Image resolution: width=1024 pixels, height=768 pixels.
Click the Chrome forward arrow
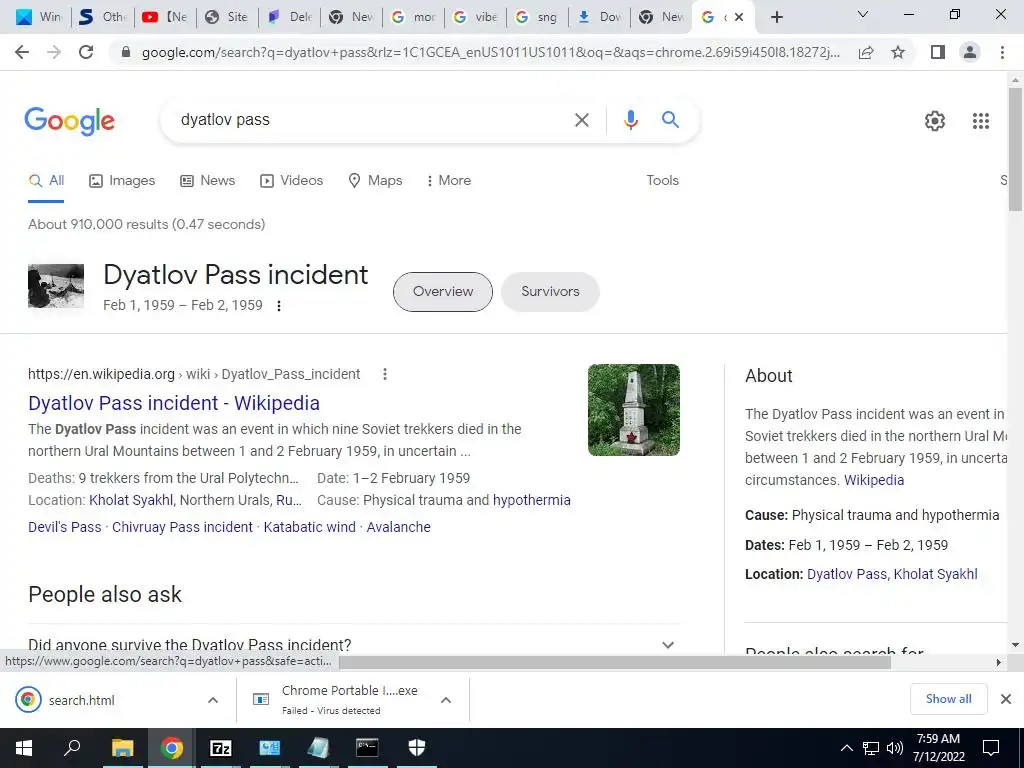pos(54,52)
